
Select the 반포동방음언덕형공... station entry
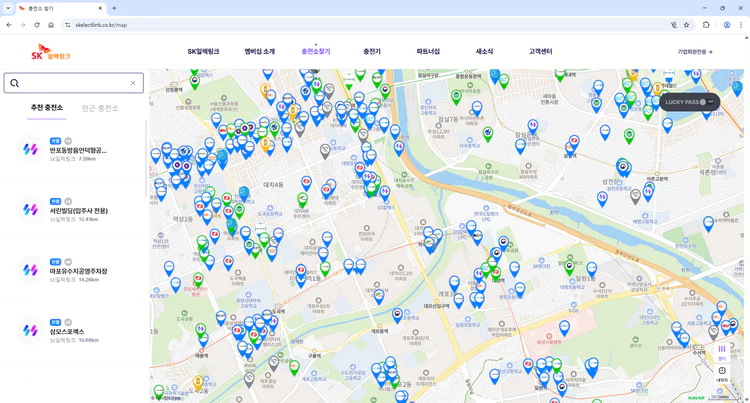(x=73, y=150)
